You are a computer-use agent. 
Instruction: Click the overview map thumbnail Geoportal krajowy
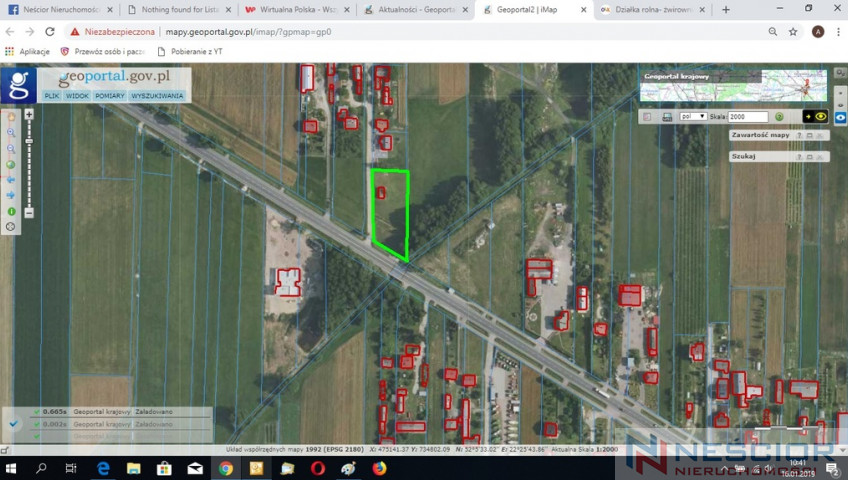pyautogui.click(x=733, y=85)
